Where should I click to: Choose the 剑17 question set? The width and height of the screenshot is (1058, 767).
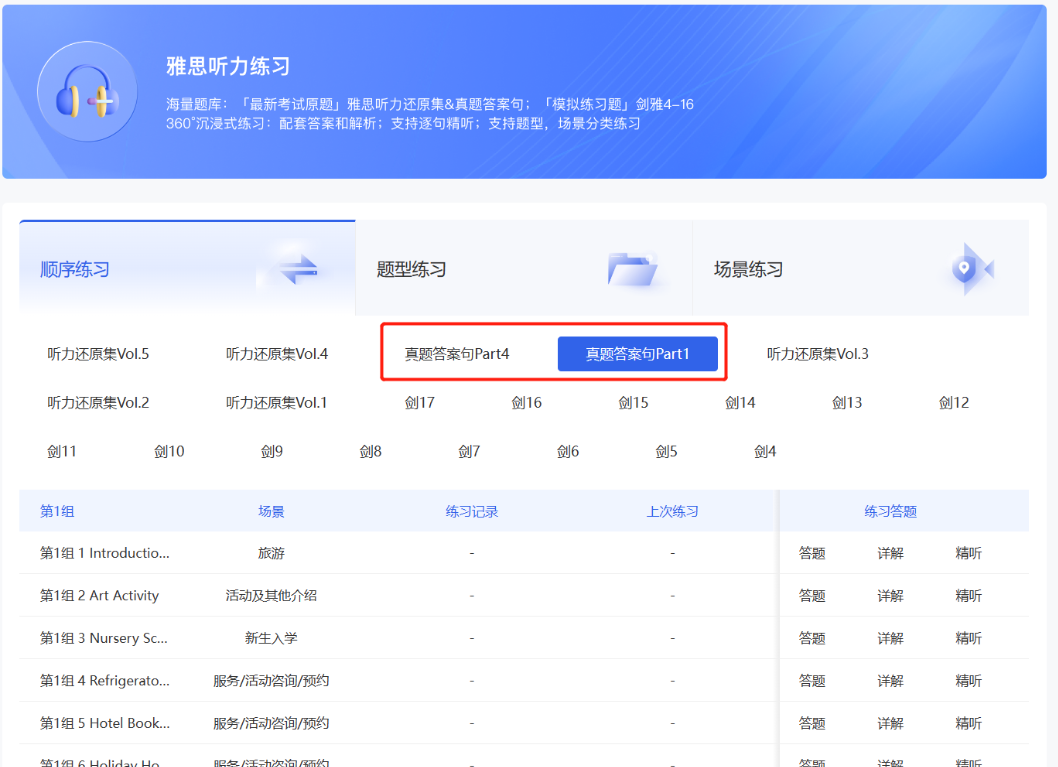420,403
